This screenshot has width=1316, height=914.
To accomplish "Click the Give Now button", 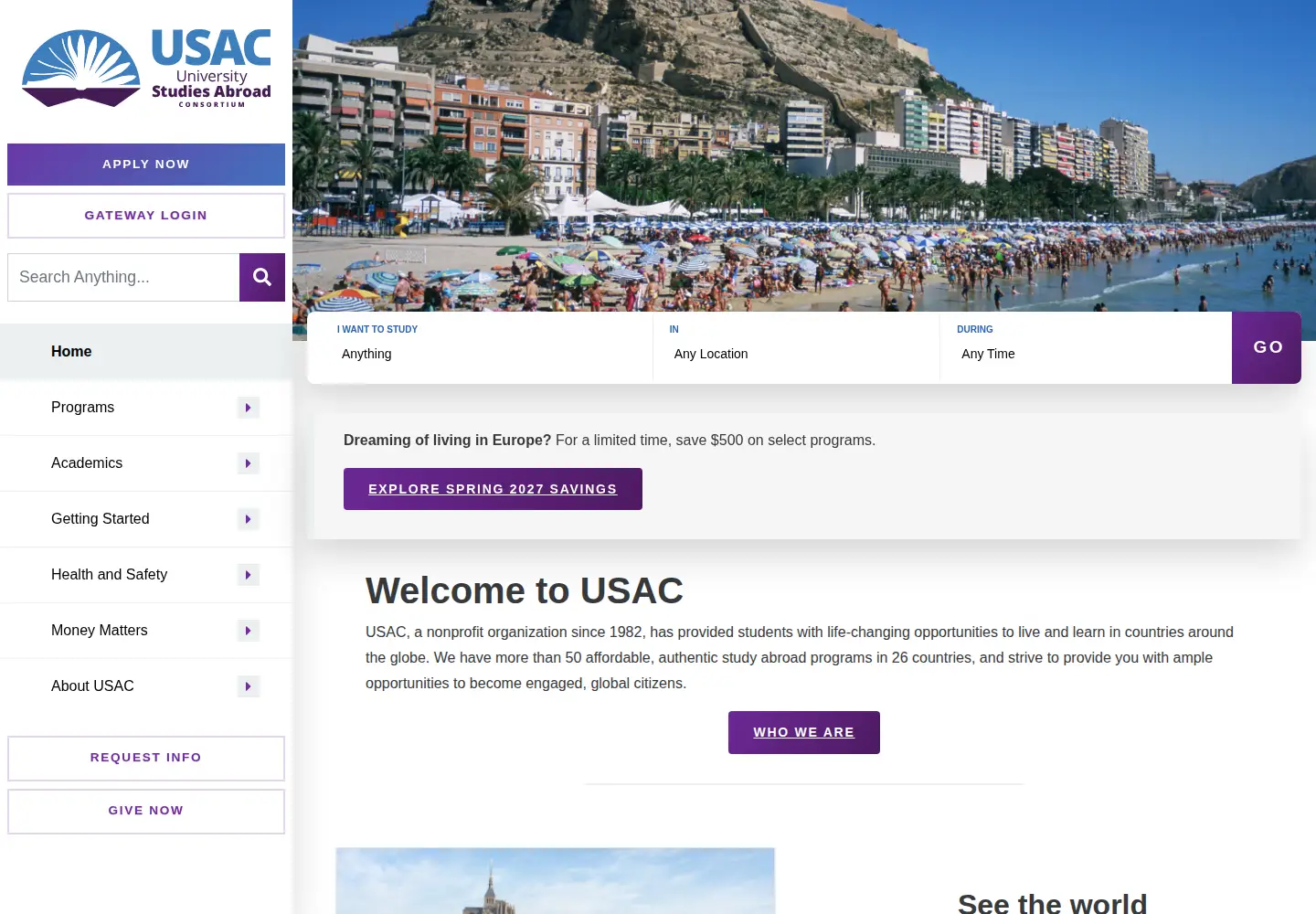I will tap(146, 811).
